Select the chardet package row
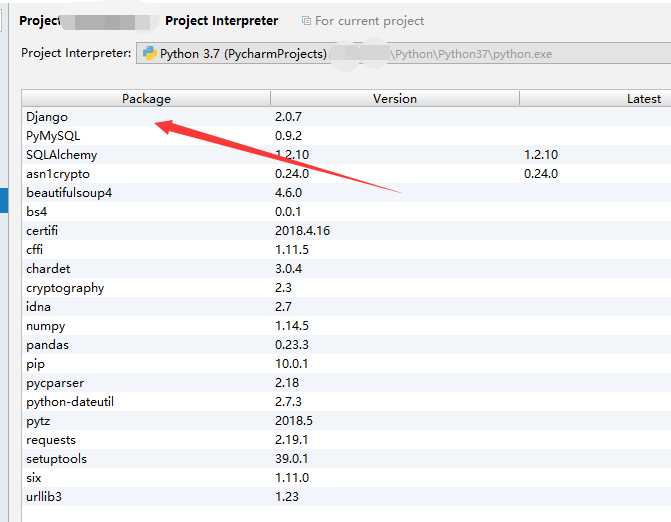 point(346,269)
